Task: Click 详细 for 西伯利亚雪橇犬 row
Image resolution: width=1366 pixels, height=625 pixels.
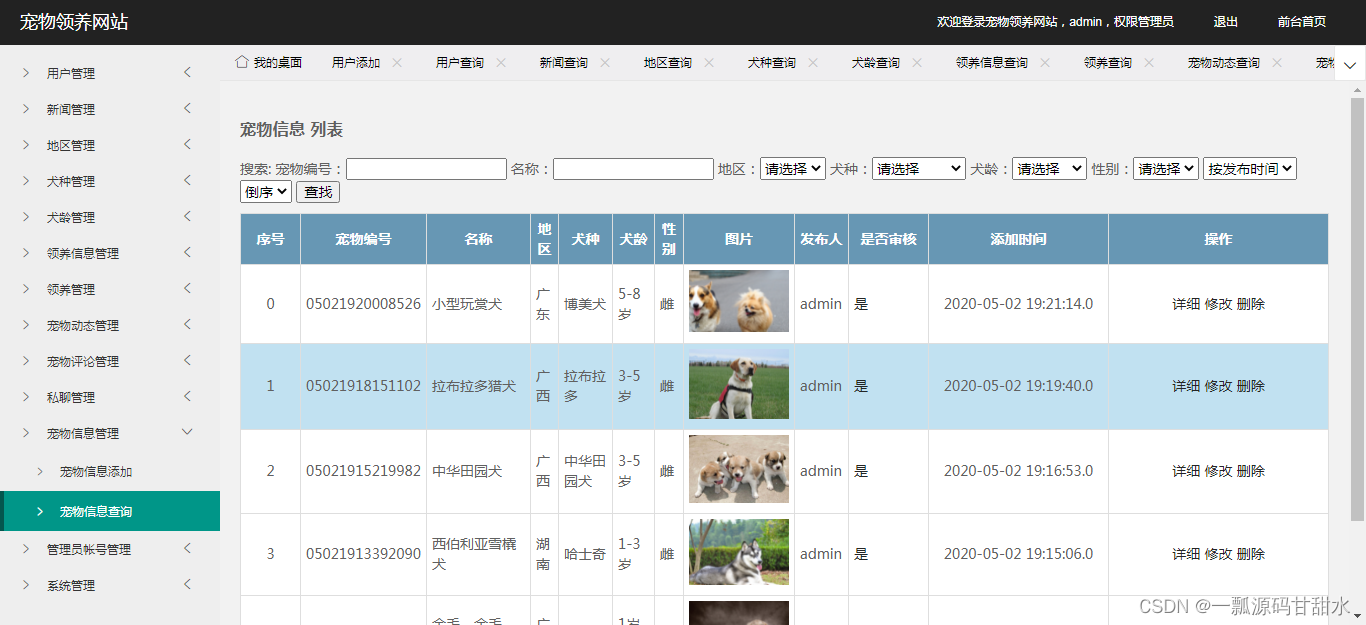Action: (1186, 554)
